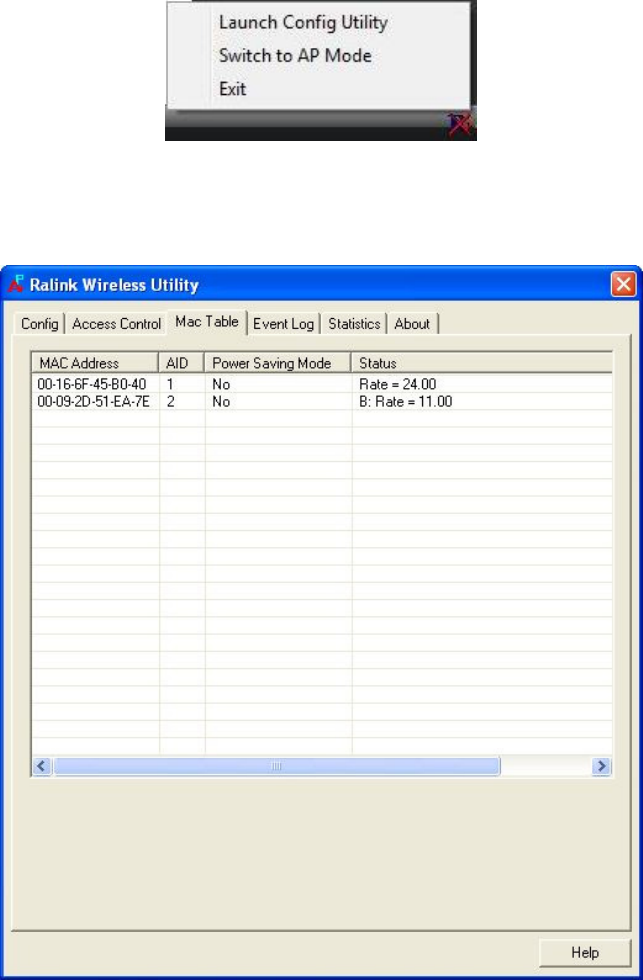The height and width of the screenshot is (980, 643).
Task: Close the Ralink Wireless Utility window
Action: 623,284
